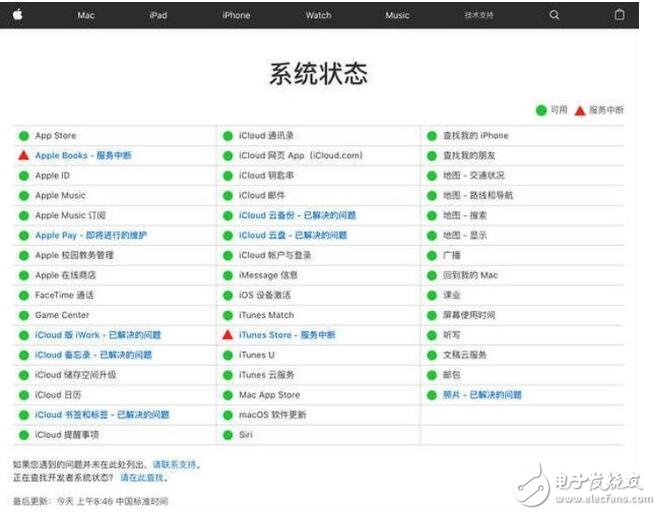Image resolution: width=661 pixels, height=515 pixels.
Task: Select 地图 - 交通状况 row text
Action: point(473,175)
